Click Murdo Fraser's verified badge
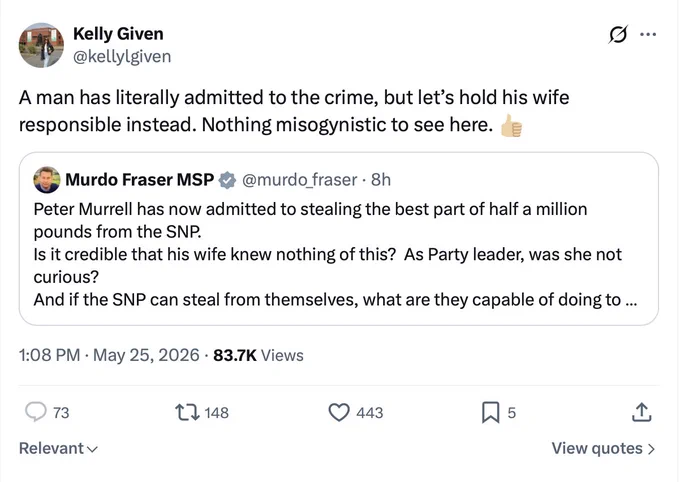 click(227, 180)
